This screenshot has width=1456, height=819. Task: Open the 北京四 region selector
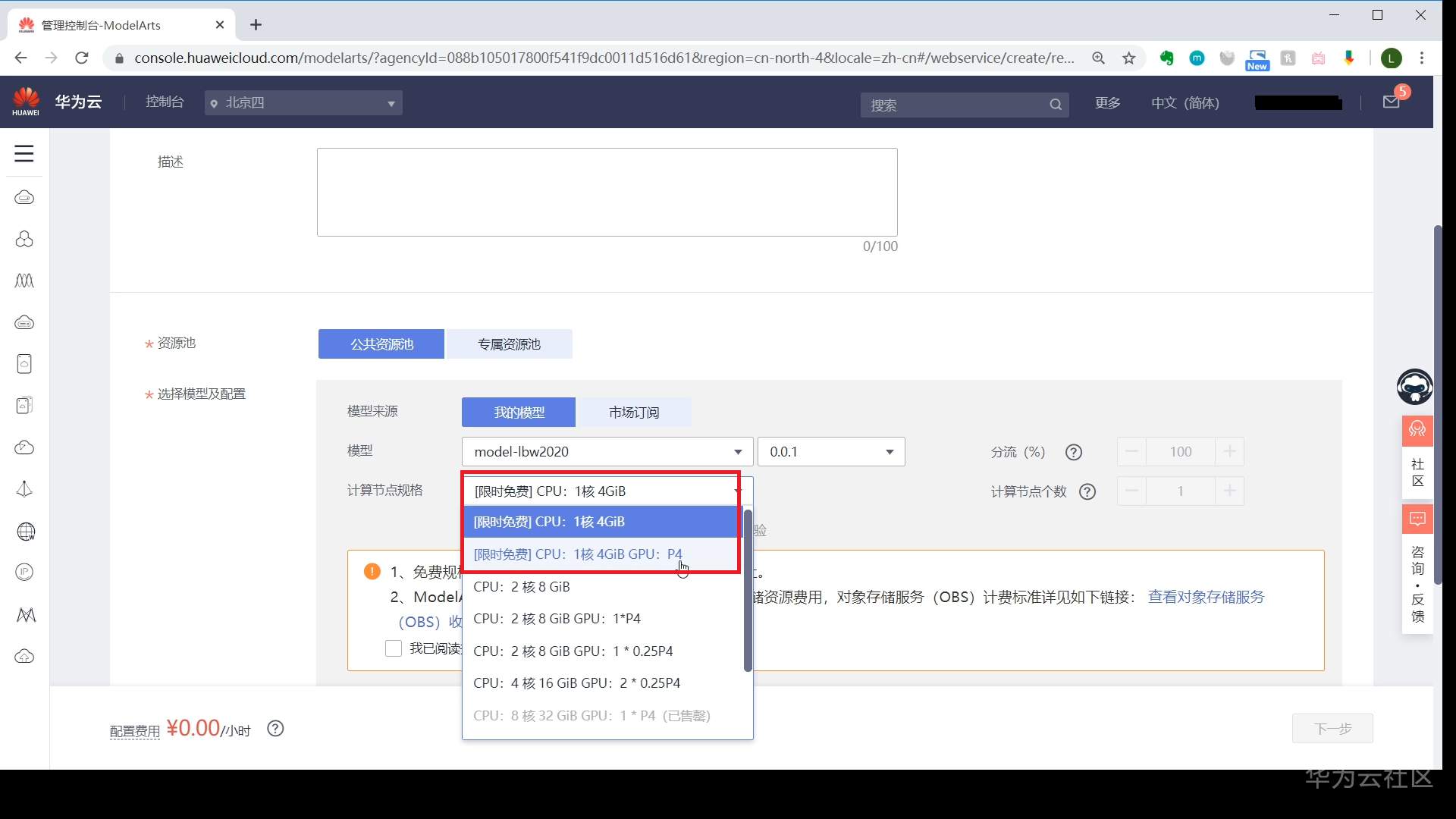click(303, 102)
